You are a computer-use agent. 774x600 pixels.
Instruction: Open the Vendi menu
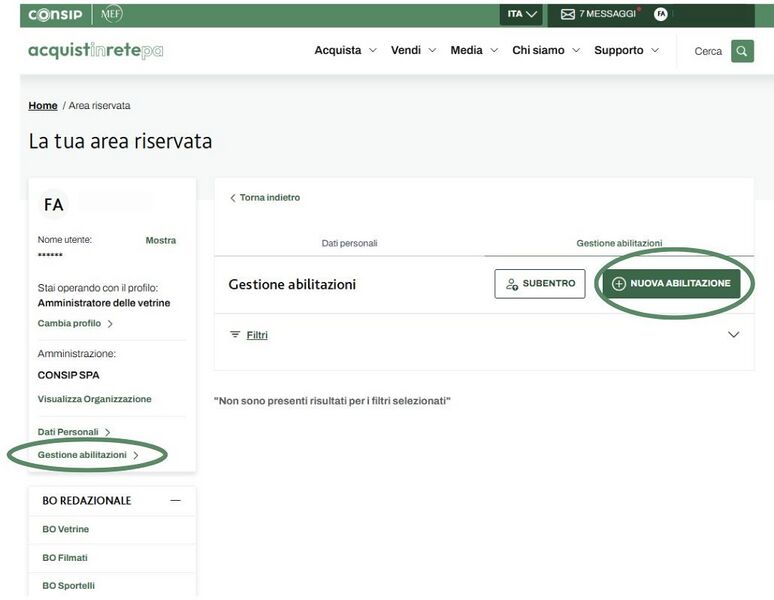pos(413,51)
